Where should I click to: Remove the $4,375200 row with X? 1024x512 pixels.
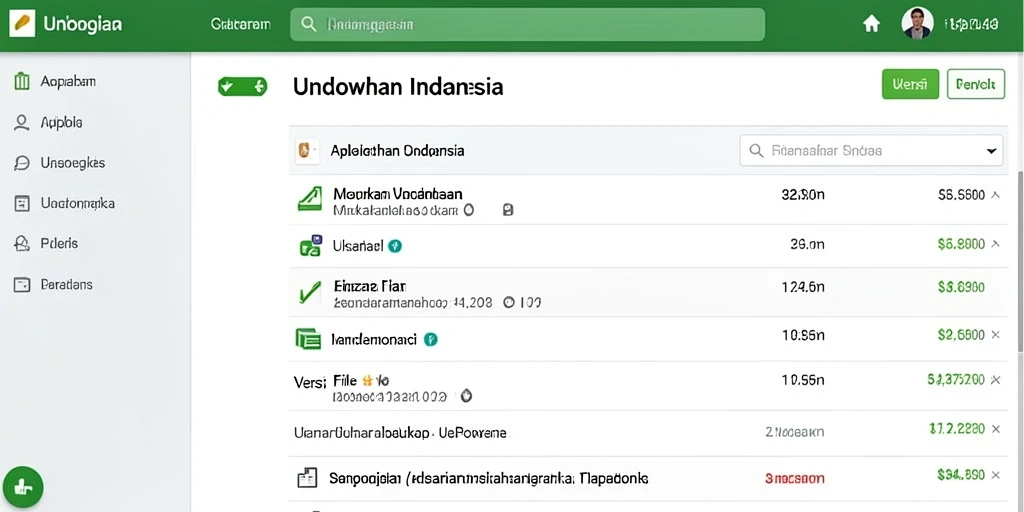click(x=995, y=379)
